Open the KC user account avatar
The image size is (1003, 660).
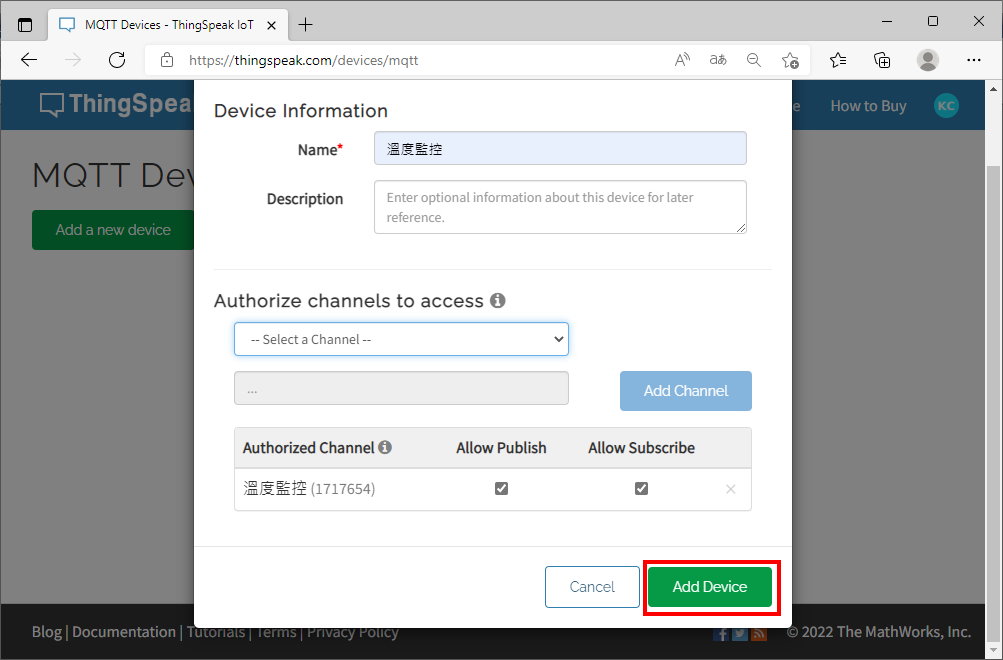click(946, 106)
